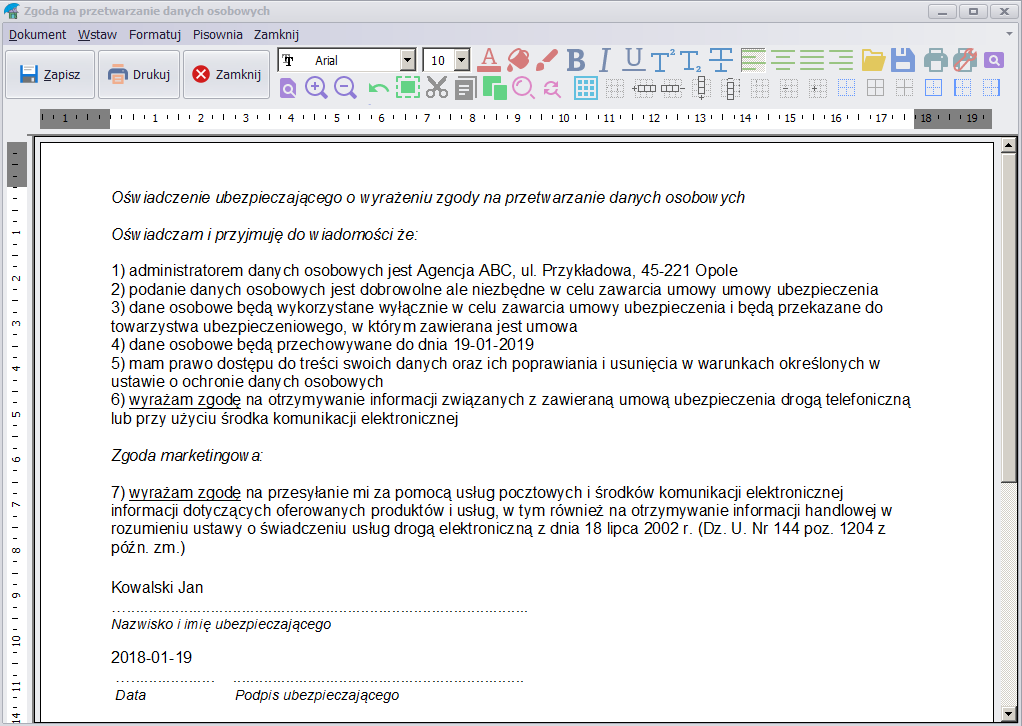Paste using the green overlapping squares icon
Viewport: 1022px width, 726px height.
coord(495,88)
